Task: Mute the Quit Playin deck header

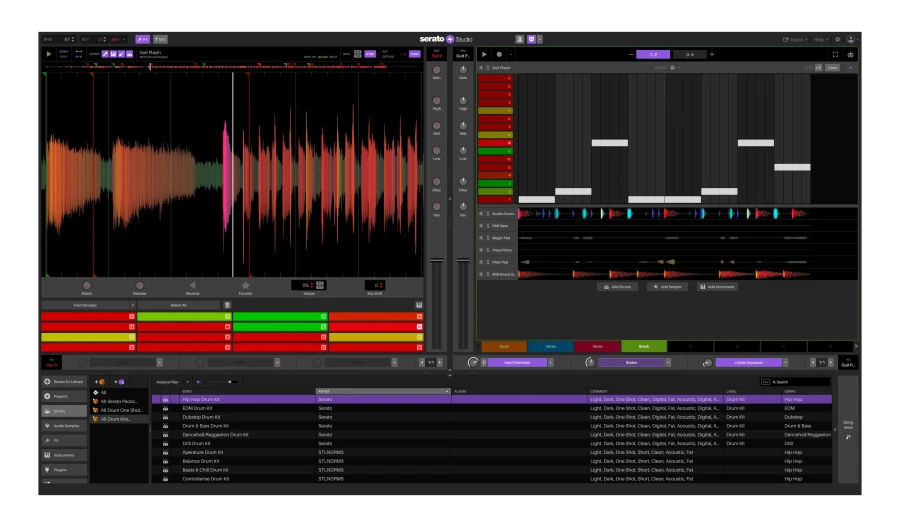Action: pyautogui.click(x=481, y=68)
